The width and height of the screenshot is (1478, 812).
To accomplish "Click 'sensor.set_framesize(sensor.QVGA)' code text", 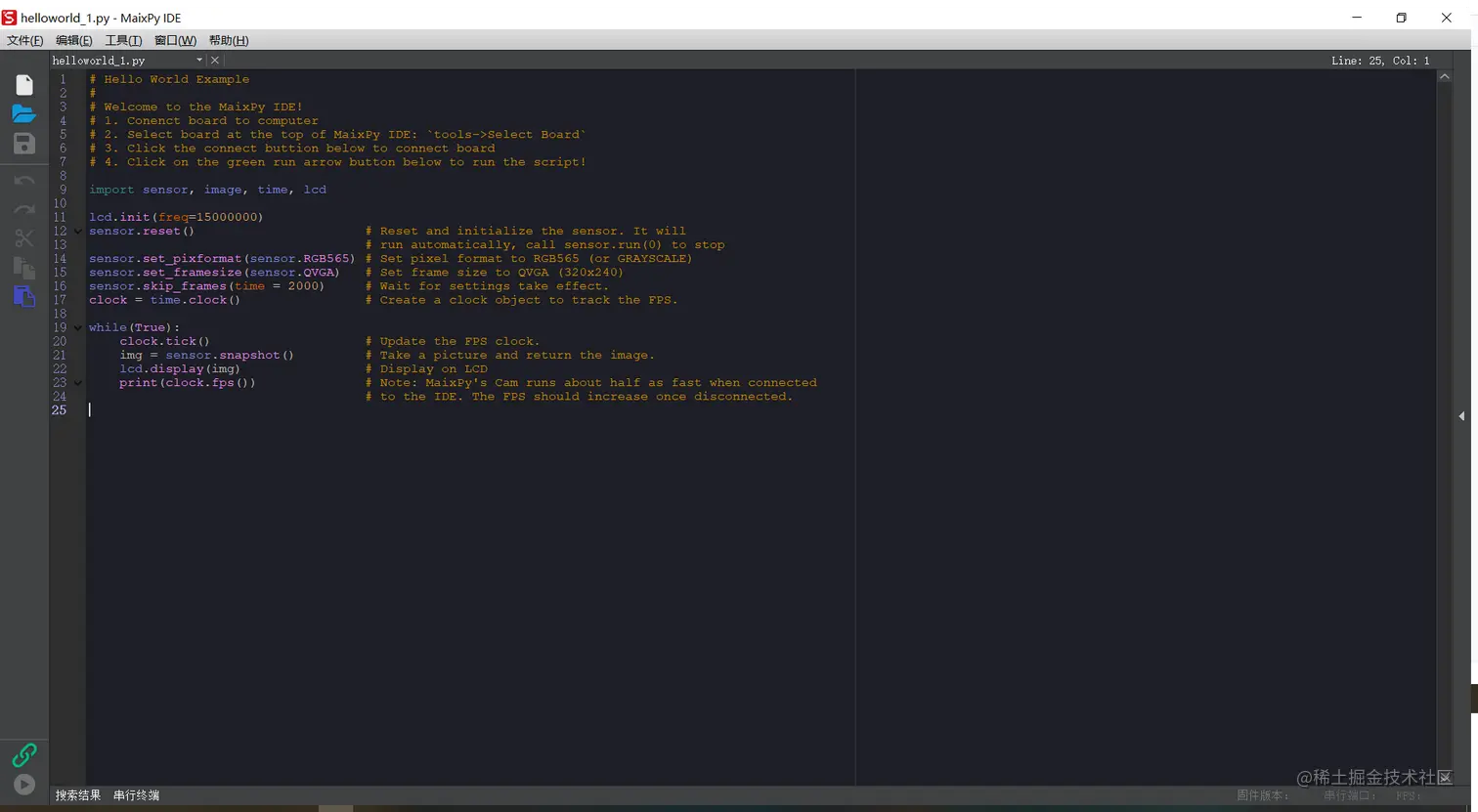I will (x=214, y=273).
